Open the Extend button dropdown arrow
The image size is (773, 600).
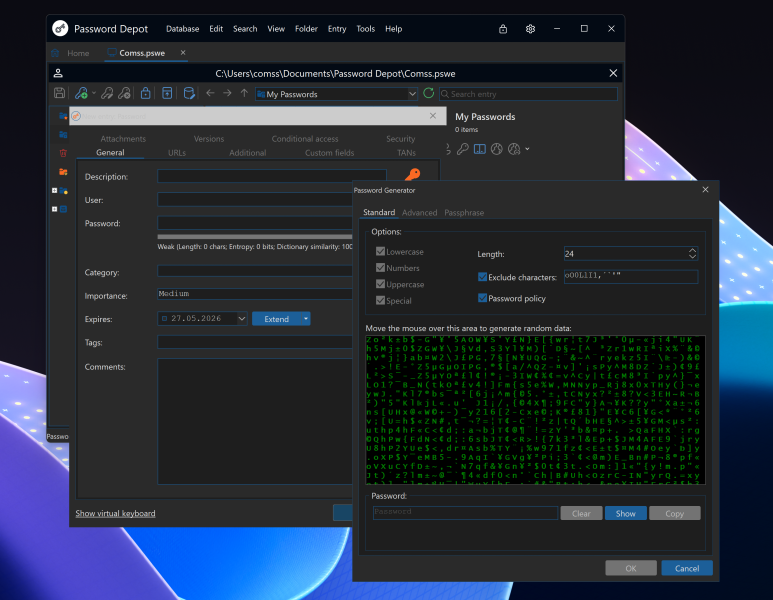coord(306,318)
